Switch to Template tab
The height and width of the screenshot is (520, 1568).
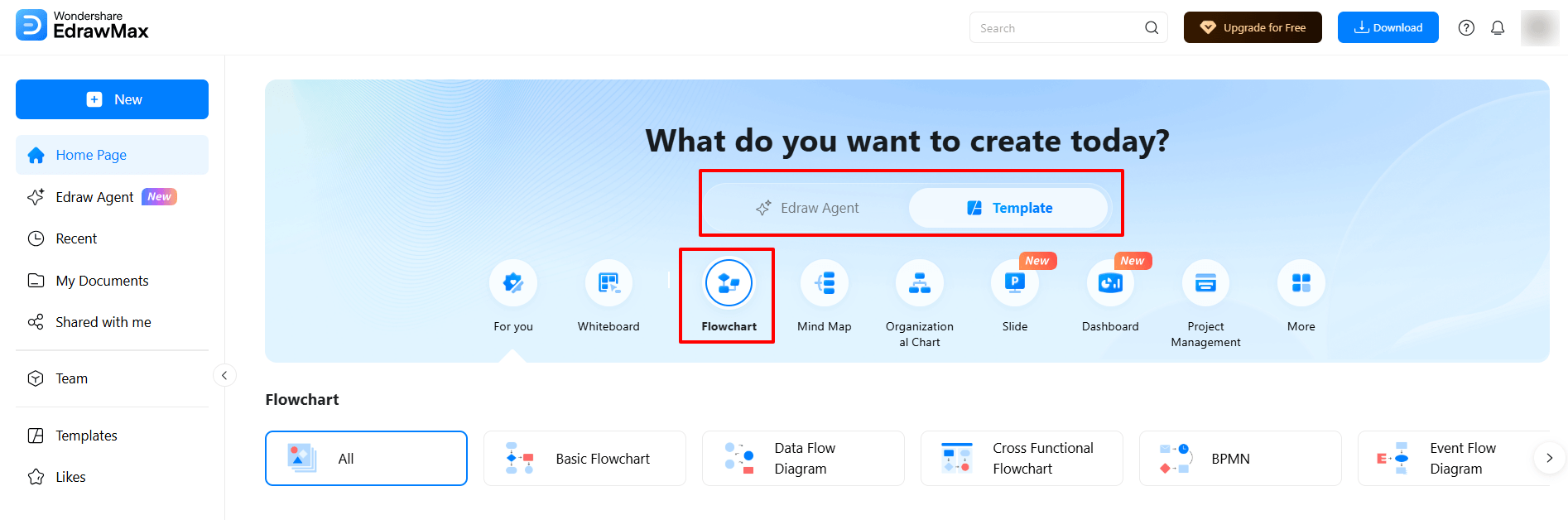(x=1008, y=208)
